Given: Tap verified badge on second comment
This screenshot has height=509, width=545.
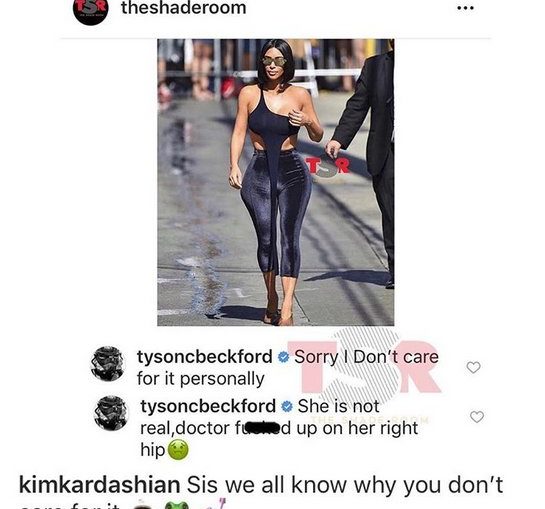Looking at the screenshot, I should pyautogui.click(x=287, y=406).
